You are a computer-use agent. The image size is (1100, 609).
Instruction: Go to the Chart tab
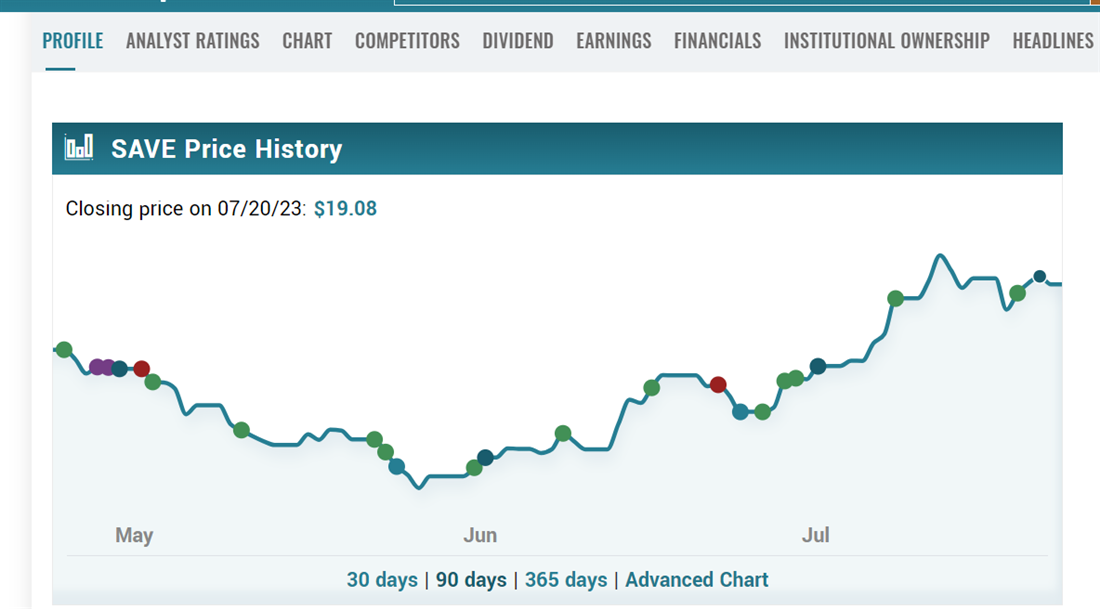307,41
